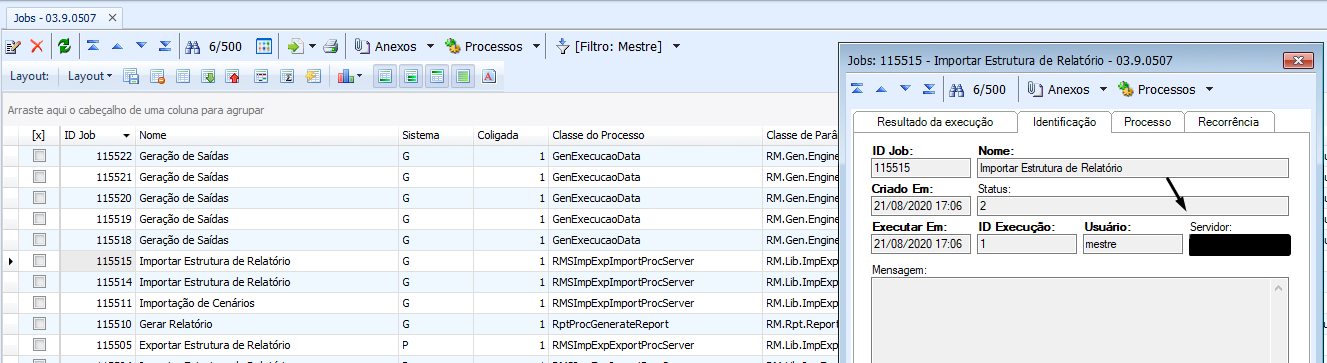Switch to Processo tab

pyautogui.click(x=1147, y=122)
